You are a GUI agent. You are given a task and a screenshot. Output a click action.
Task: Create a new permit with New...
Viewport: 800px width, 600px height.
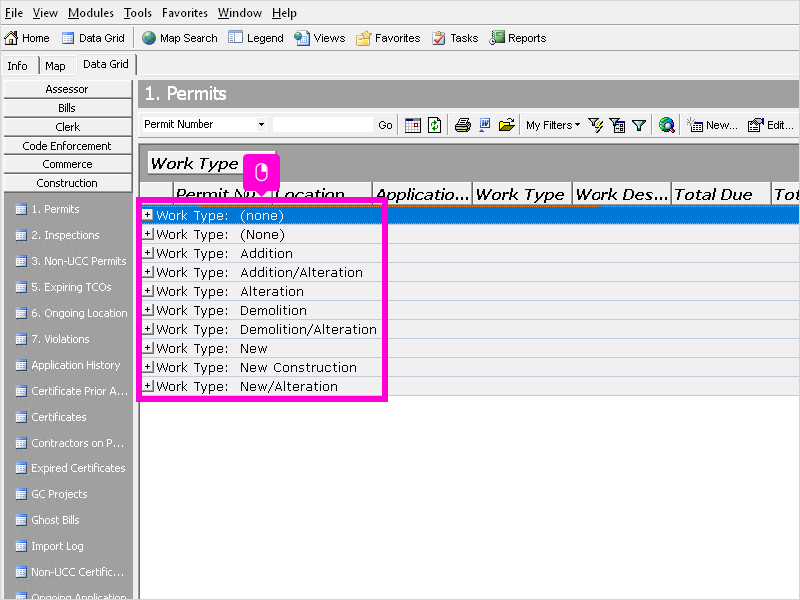(x=712, y=125)
